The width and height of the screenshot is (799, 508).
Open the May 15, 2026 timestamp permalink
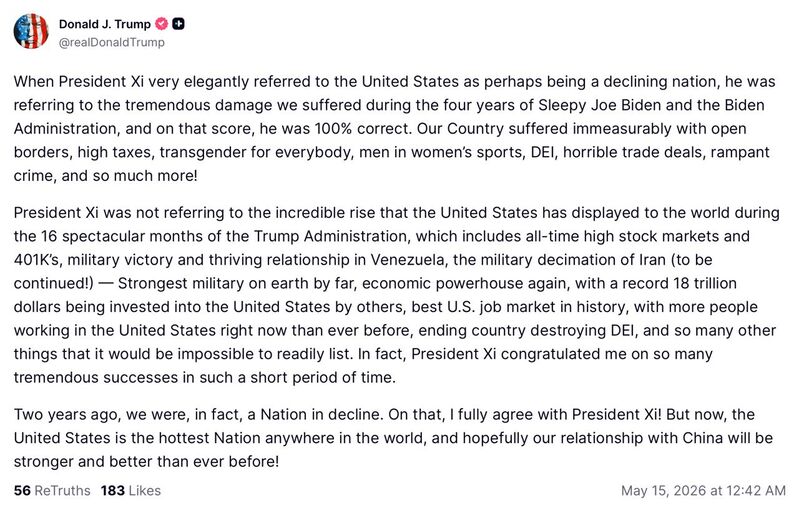[703, 490]
